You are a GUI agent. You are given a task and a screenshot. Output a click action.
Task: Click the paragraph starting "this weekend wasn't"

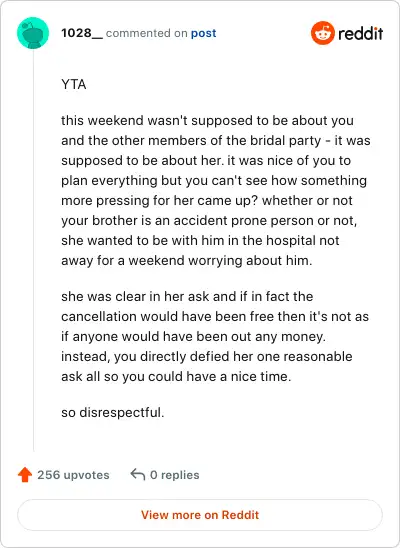click(x=216, y=190)
